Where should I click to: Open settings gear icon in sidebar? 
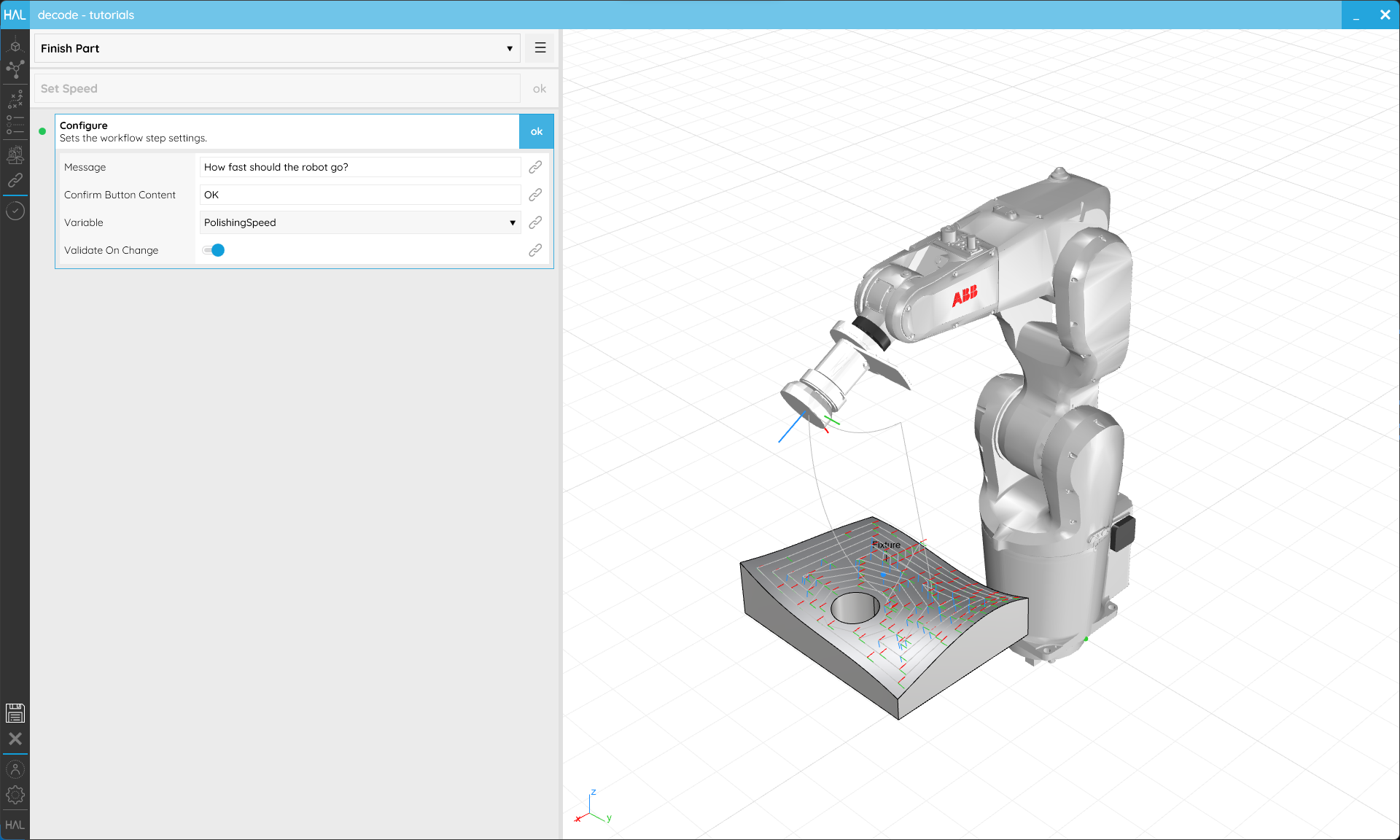15,795
